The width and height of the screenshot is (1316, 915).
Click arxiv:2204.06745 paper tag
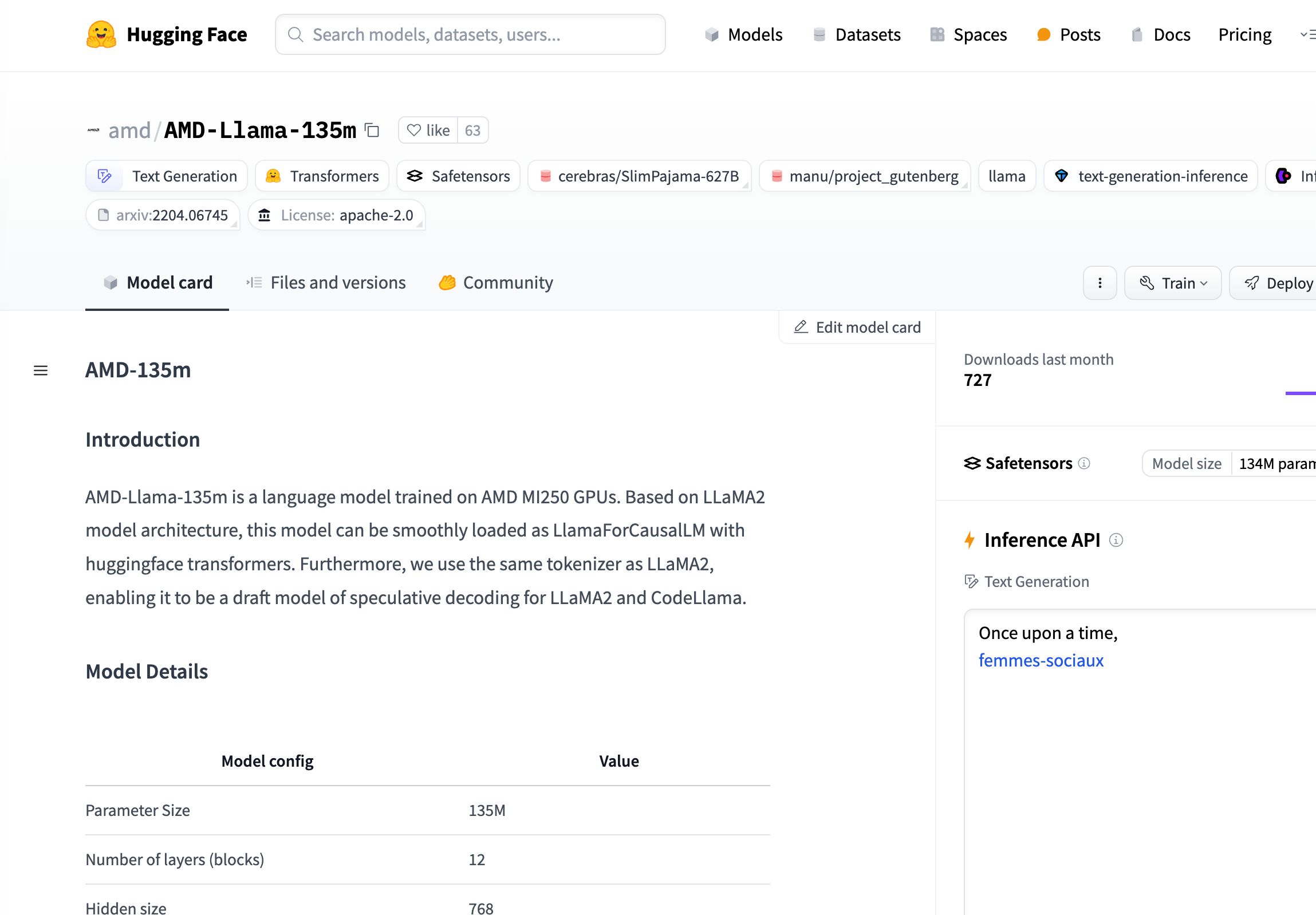click(x=163, y=215)
